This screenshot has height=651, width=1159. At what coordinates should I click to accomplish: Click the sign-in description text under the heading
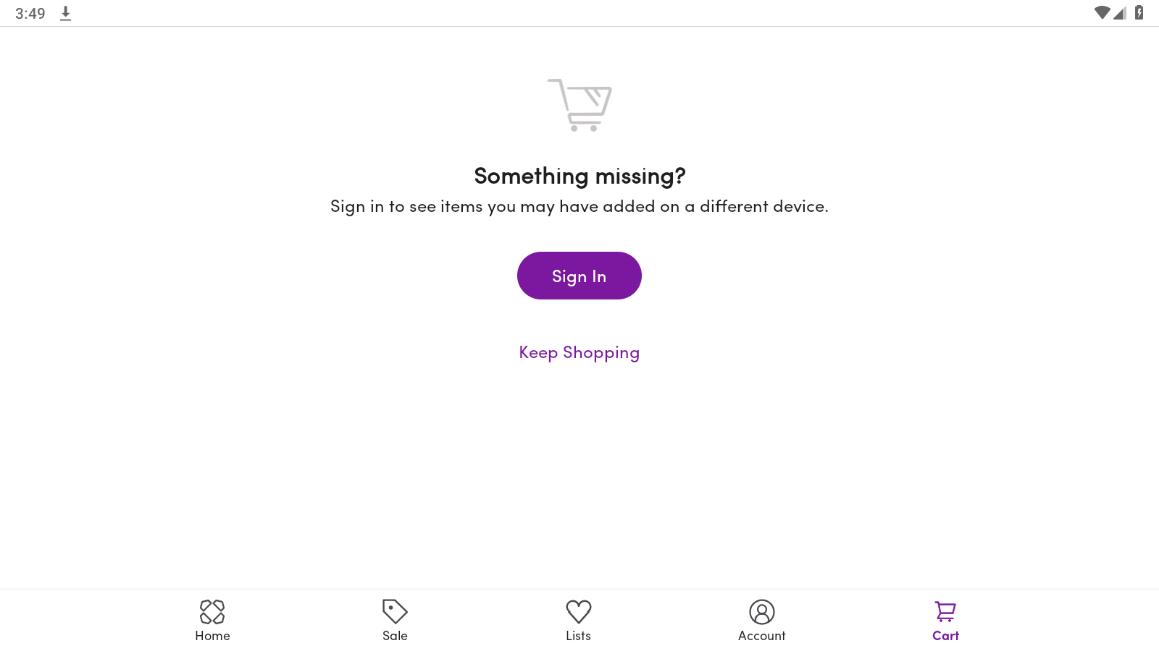579,206
